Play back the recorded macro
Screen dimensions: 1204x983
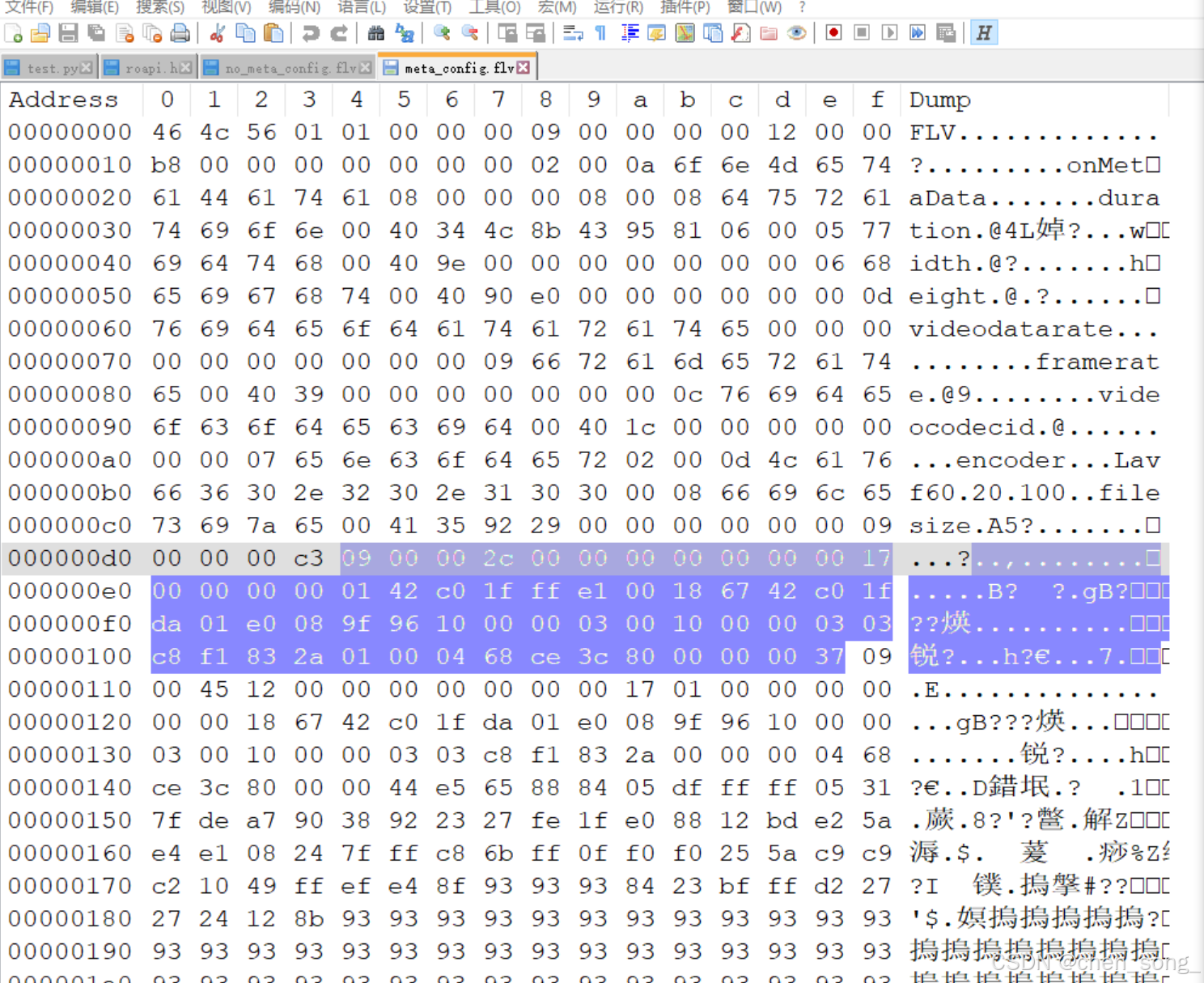890,33
